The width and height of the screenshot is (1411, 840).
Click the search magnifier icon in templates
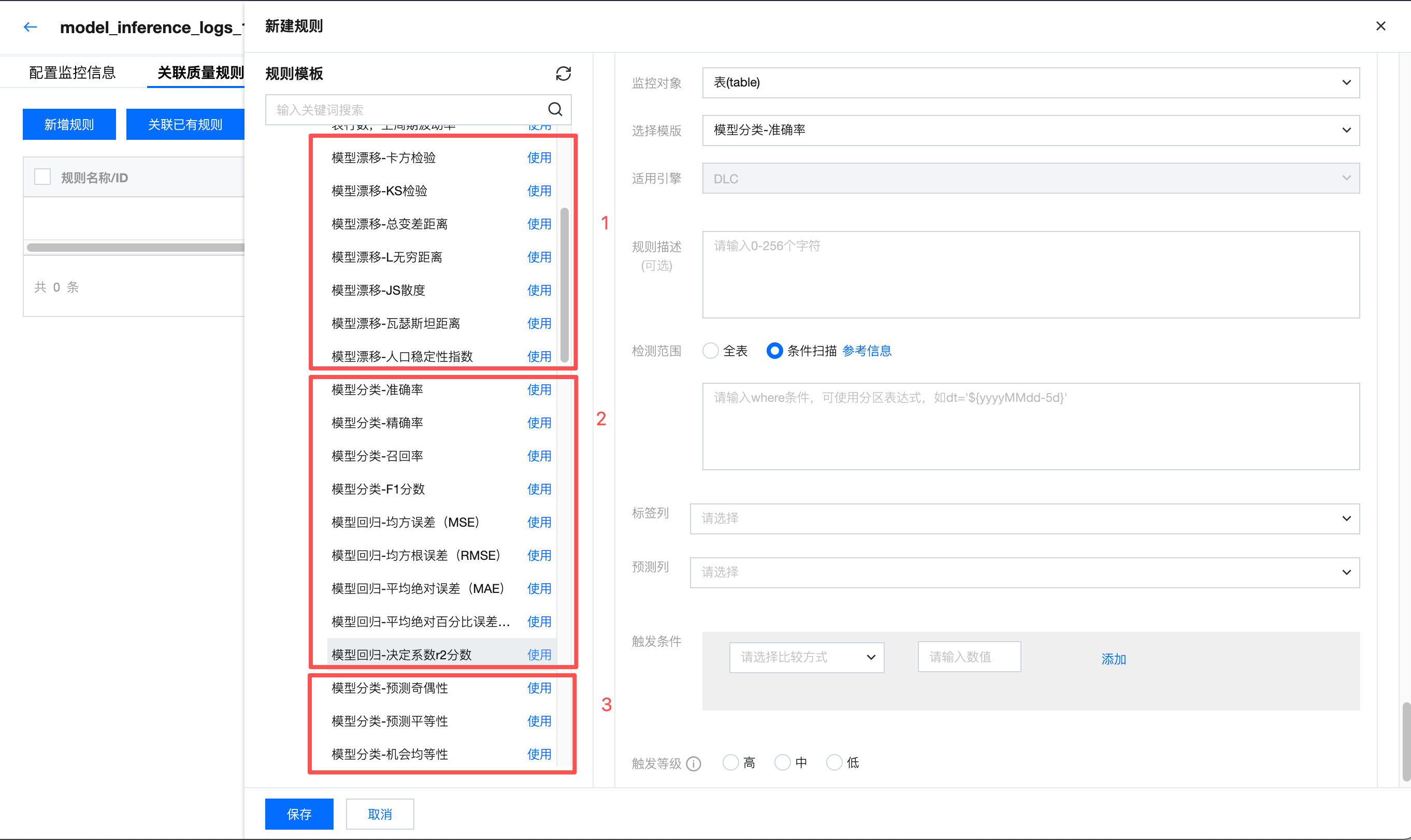555,109
